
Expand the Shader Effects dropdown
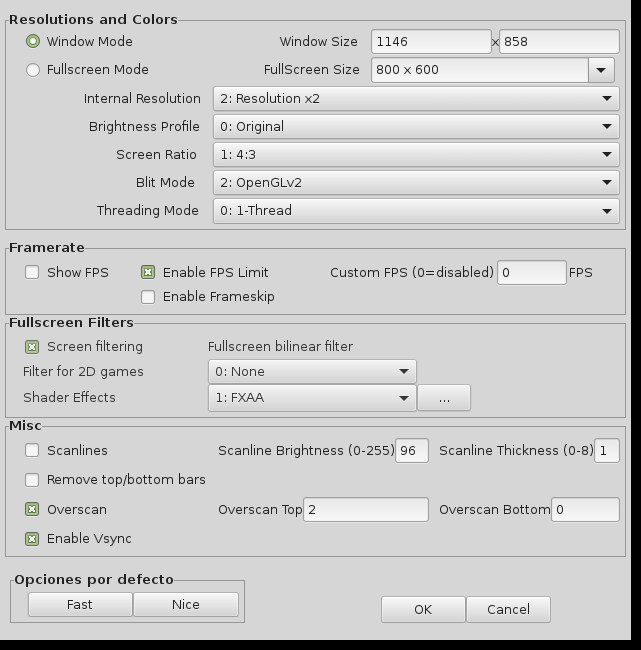[x=312, y=398]
